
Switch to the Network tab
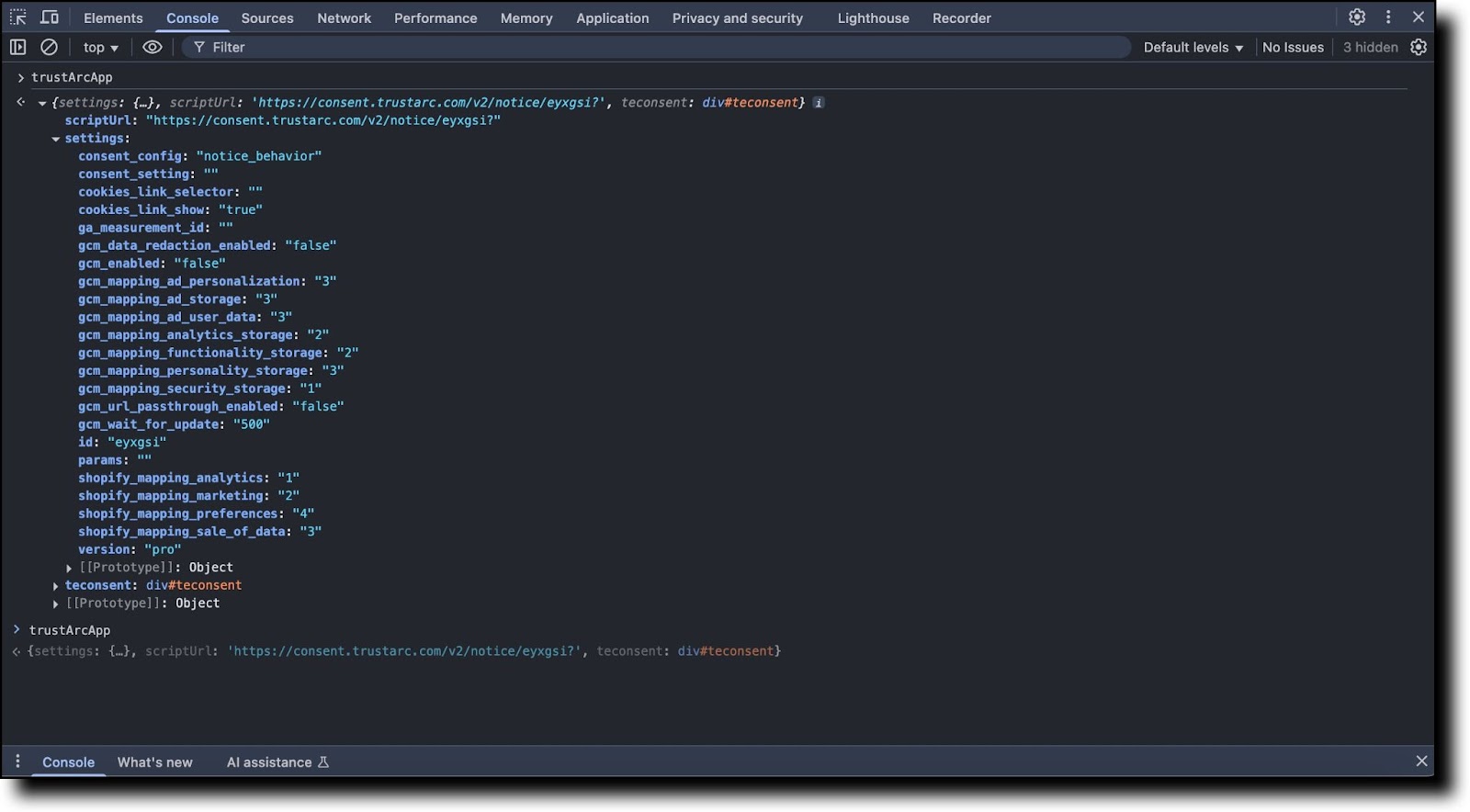click(x=345, y=18)
